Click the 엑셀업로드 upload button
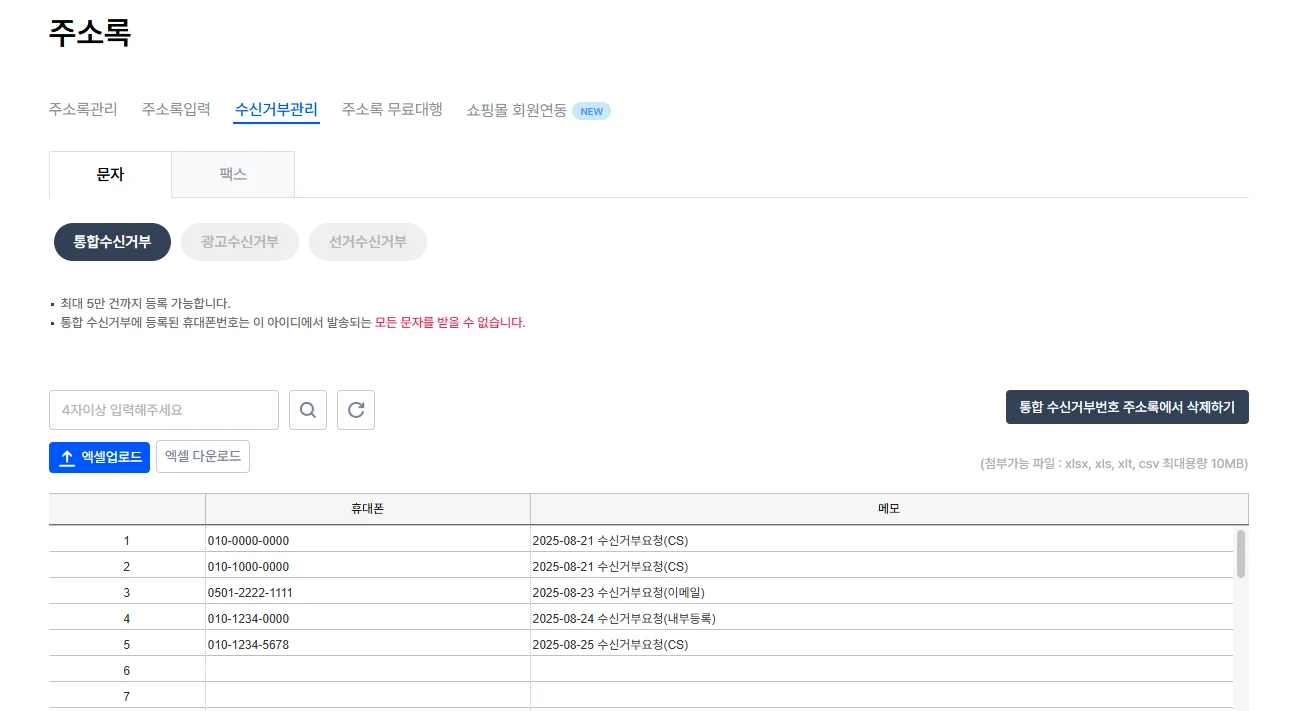1295x711 pixels. pyautogui.click(x=99, y=457)
